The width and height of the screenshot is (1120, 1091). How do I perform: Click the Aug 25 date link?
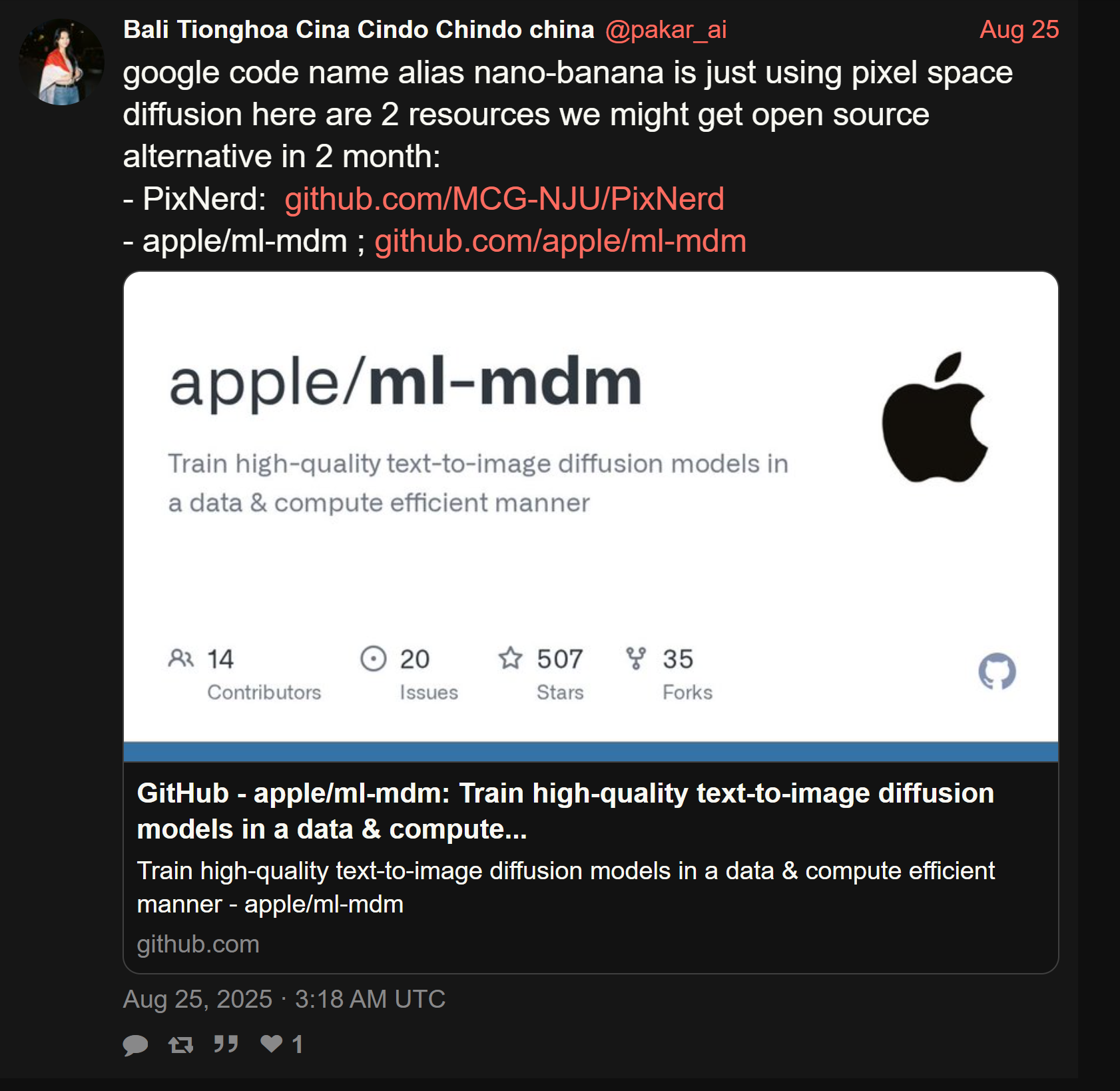click(1019, 30)
